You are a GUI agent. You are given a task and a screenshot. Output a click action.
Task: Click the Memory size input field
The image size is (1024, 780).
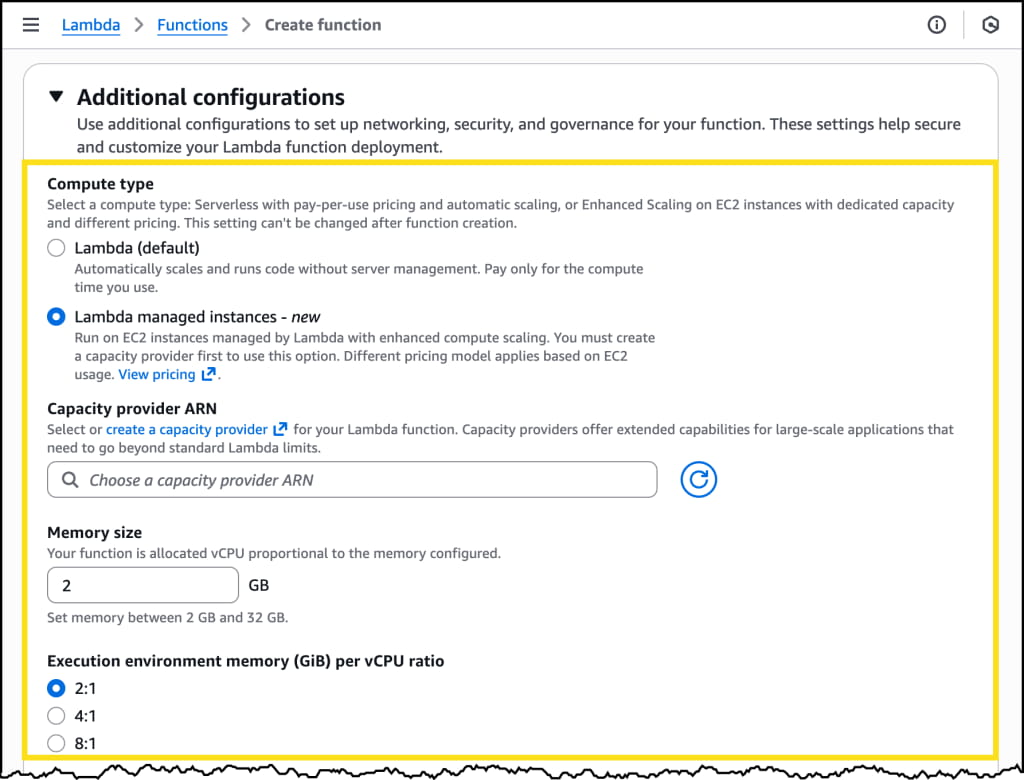142,585
